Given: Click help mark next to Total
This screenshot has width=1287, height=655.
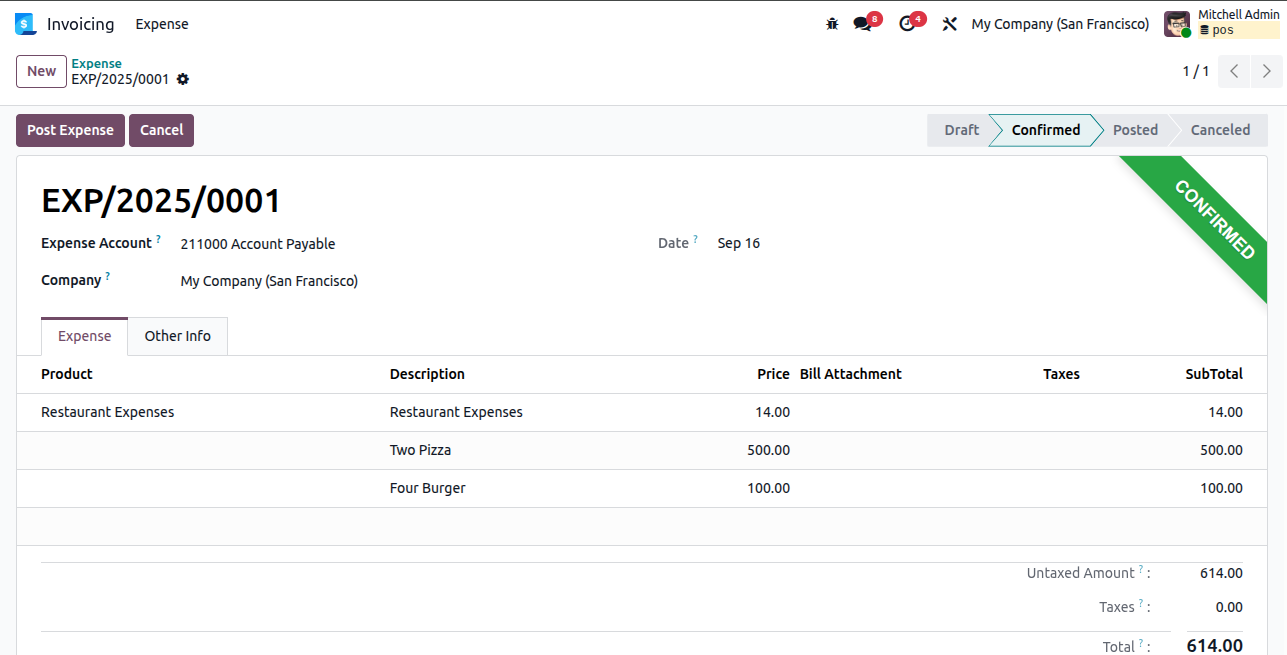Looking at the screenshot, I should (x=1141, y=643).
